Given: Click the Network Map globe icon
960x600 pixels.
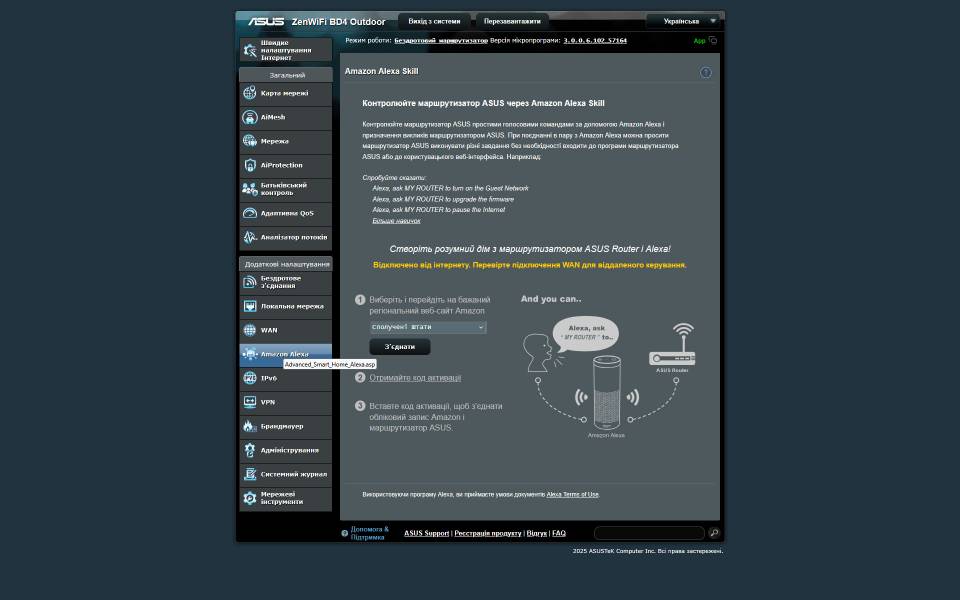Looking at the screenshot, I should pyautogui.click(x=250, y=93).
